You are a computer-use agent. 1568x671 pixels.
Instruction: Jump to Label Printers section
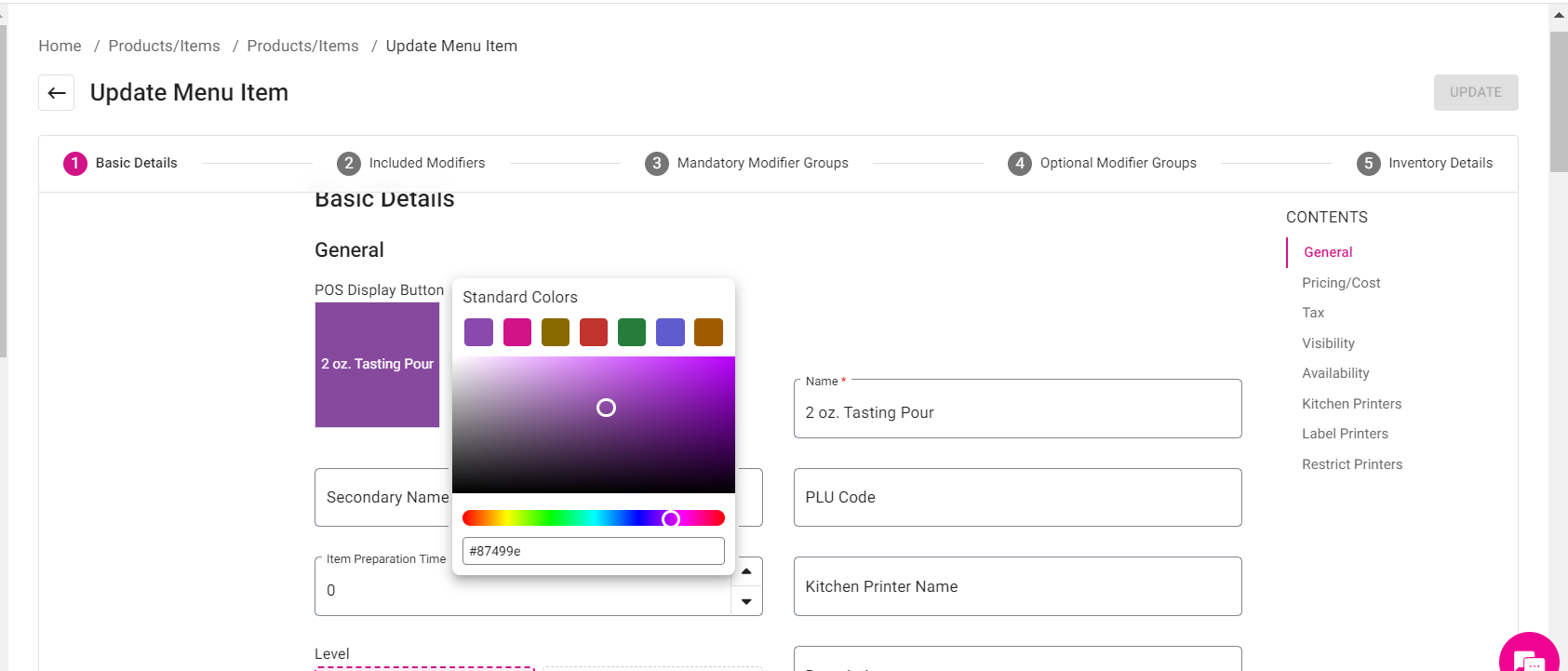1345,434
